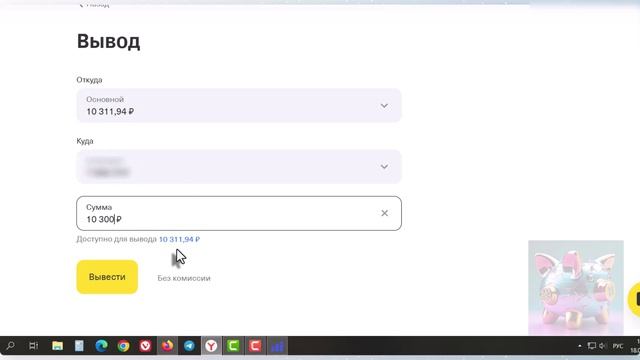Click the 'Вывод' page heading

pyautogui.click(x=109, y=41)
